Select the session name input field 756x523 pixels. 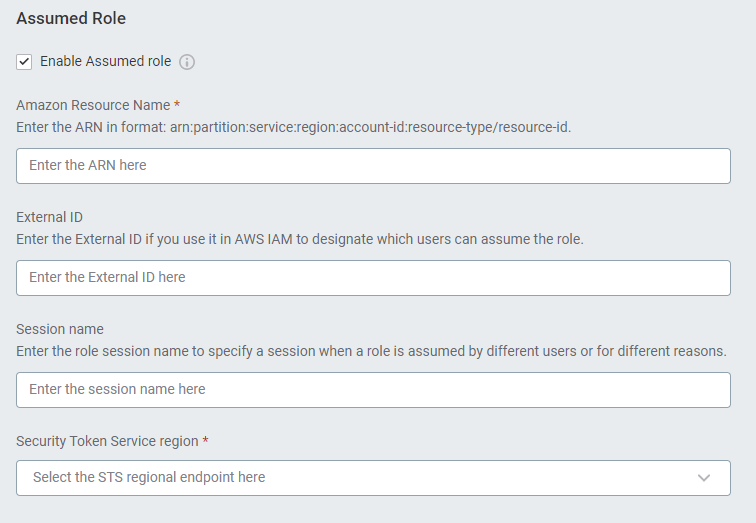pos(373,390)
